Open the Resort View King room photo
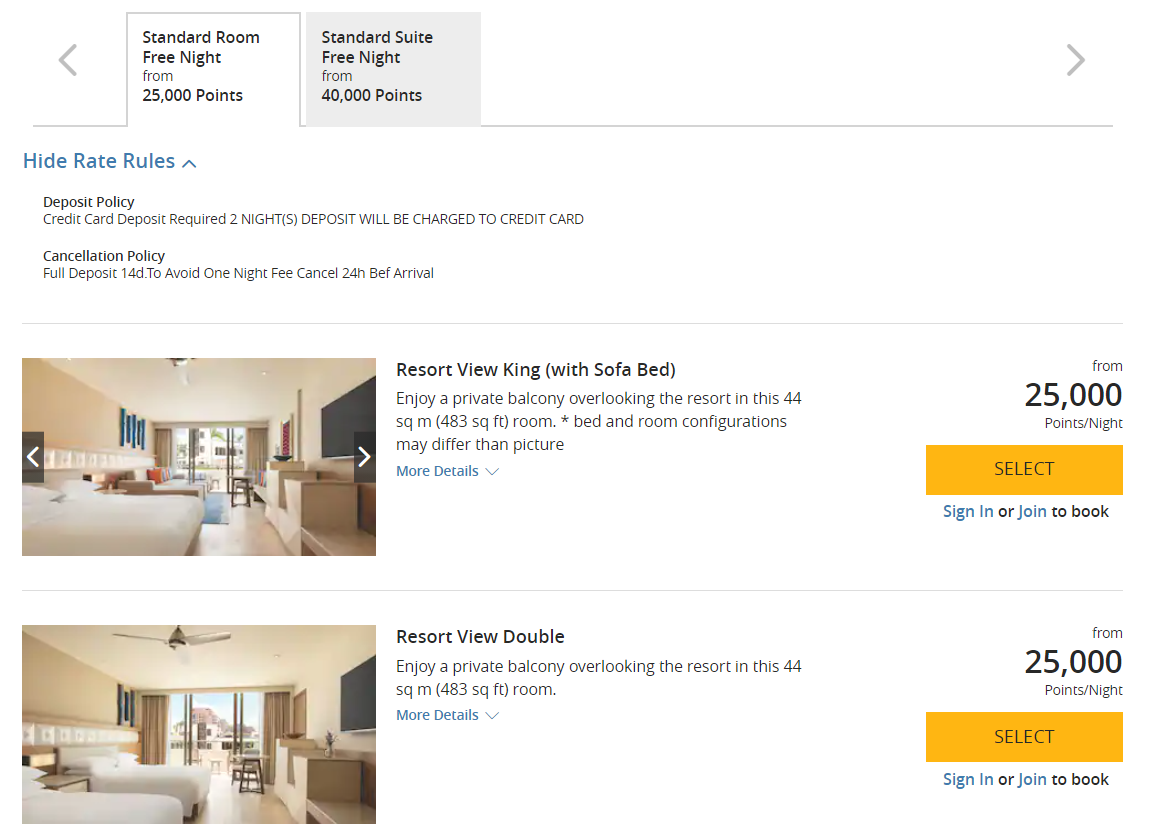Image resolution: width=1156 pixels, height=837 pixels. coord(199,457)
